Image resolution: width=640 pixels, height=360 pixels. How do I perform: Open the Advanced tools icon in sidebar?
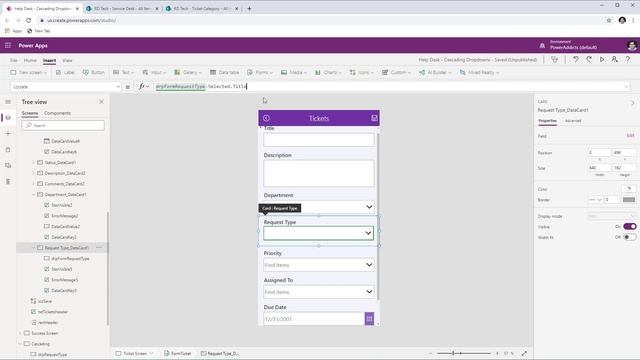8,181
